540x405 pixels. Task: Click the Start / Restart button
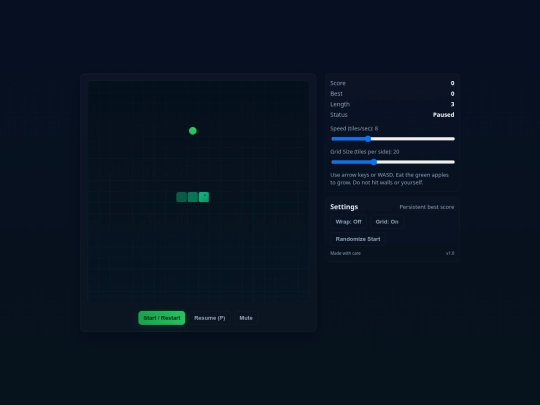point(162,318)
